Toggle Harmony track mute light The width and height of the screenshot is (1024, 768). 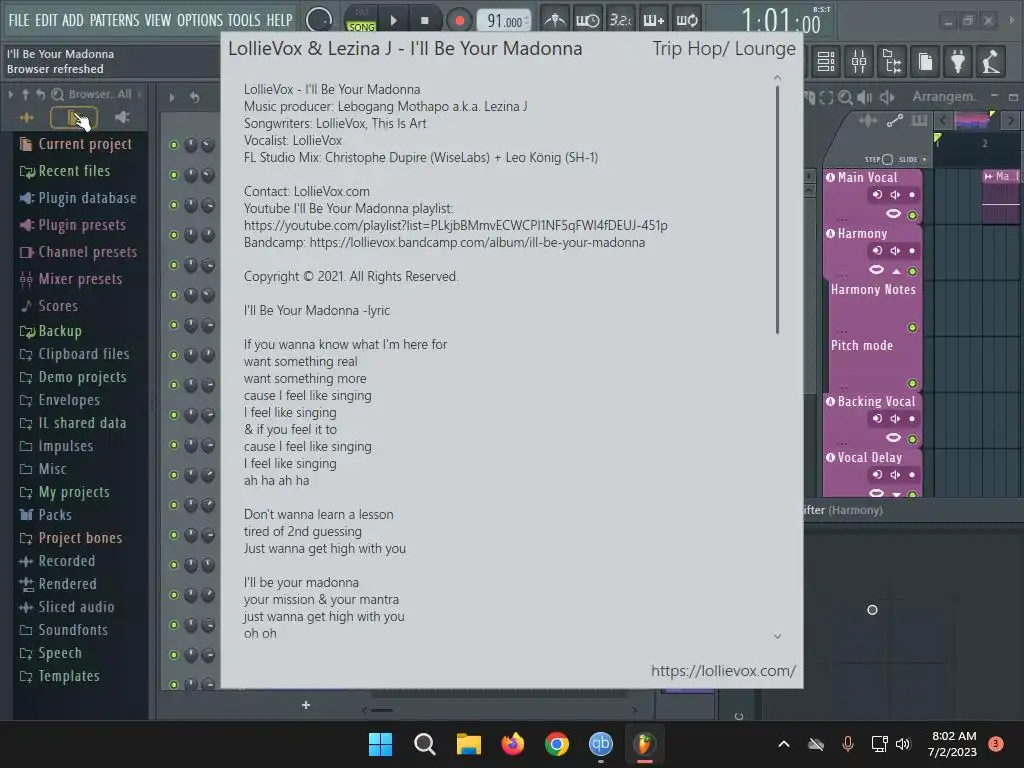[x=912, y=271]
